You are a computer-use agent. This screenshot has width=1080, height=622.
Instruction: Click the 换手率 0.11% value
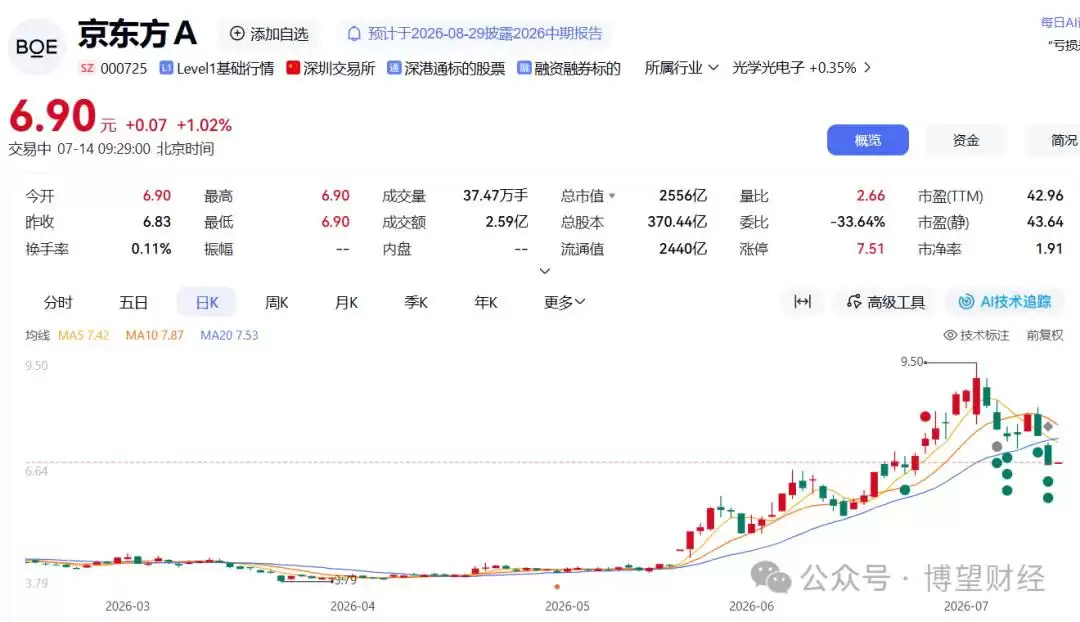click(x=151, y=249)
